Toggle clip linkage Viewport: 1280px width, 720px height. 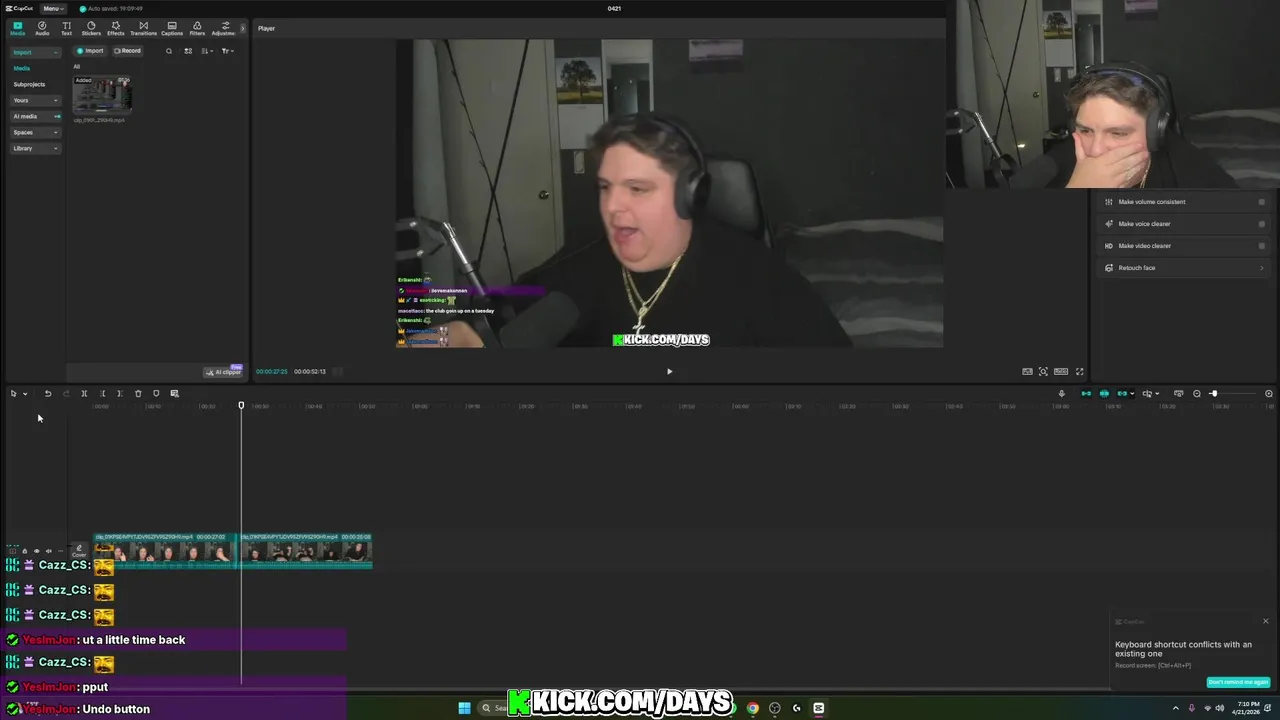click(1122, 394)
